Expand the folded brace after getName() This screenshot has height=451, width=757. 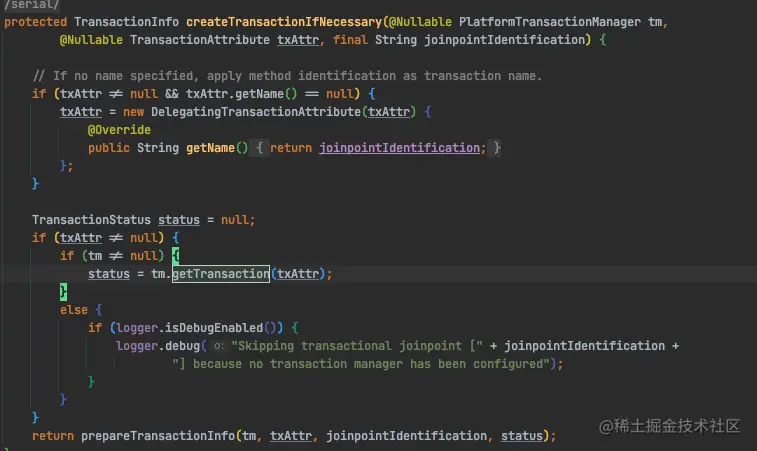coord(259,148)
